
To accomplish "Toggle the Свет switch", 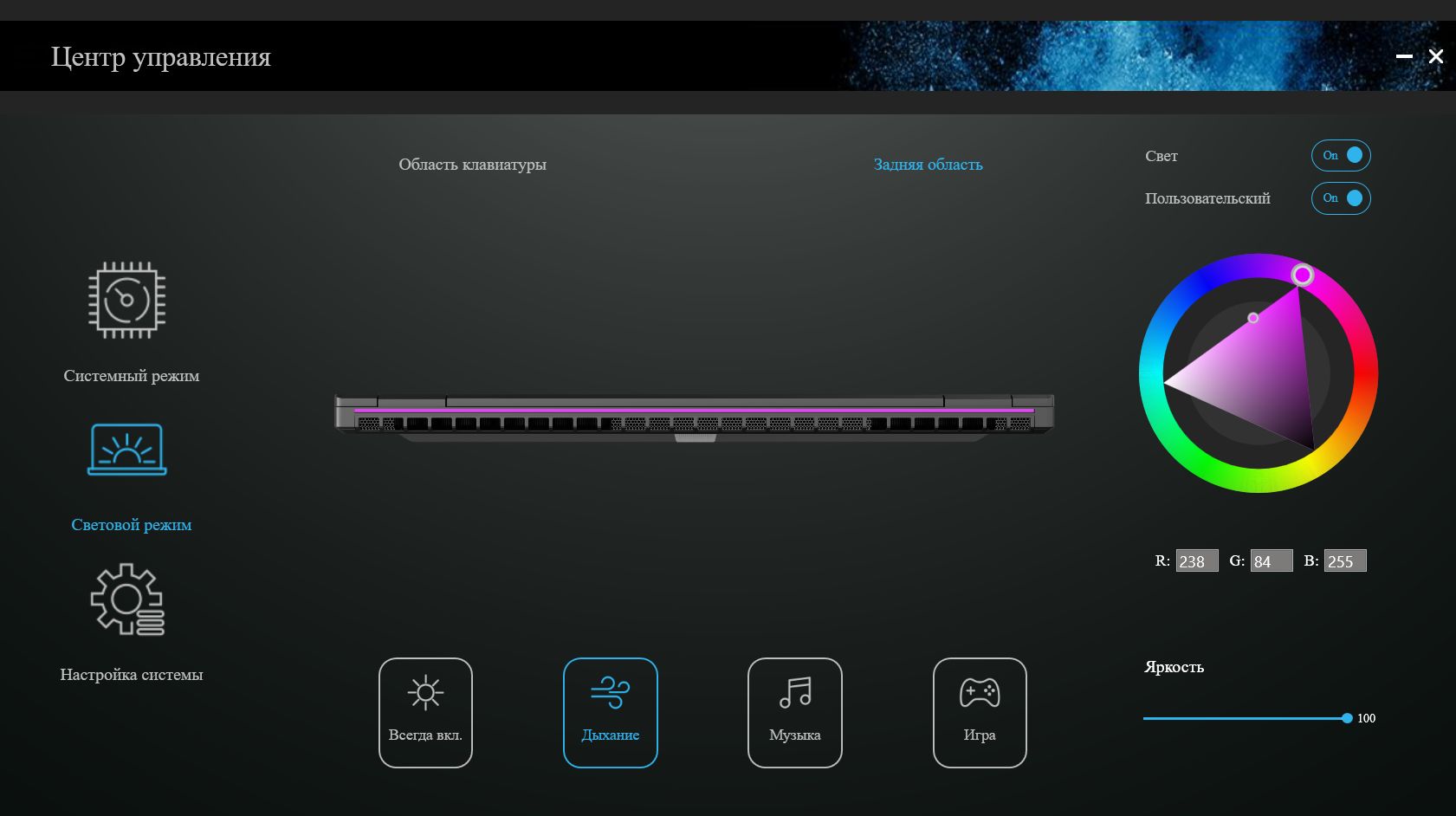I will (x=1341, y=156).
